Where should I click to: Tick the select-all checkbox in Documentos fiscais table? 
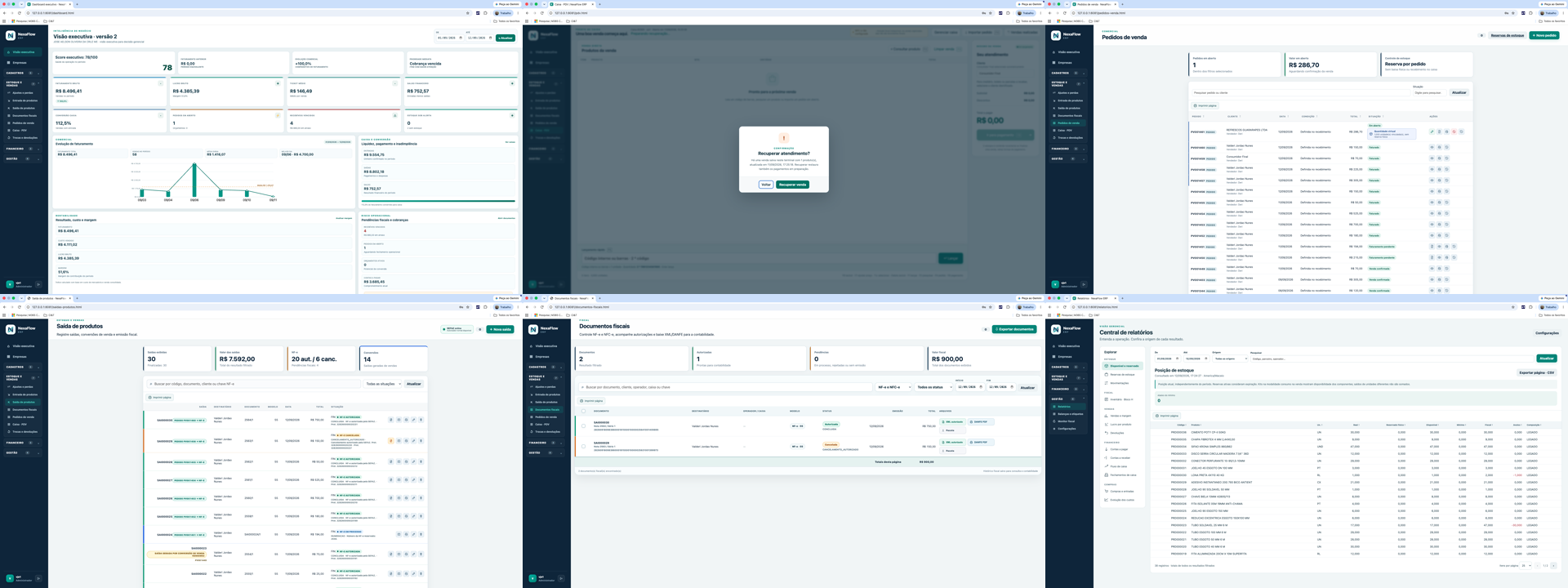pos(583,411)
